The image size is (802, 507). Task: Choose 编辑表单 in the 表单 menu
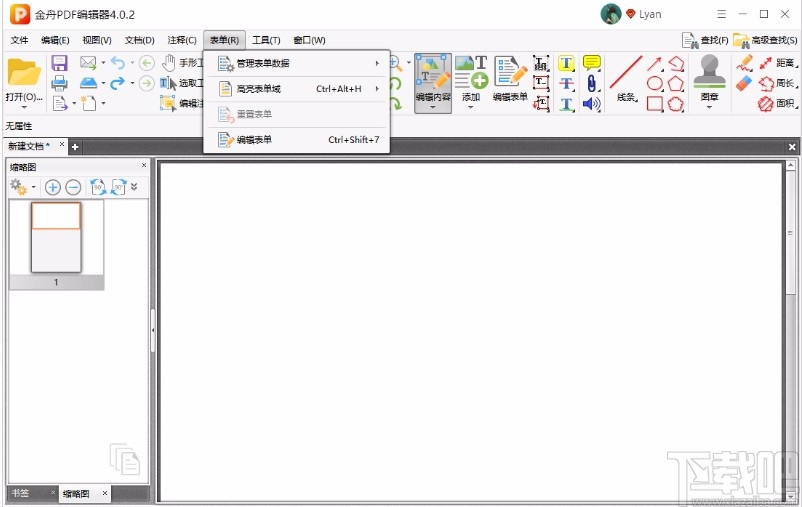point(296,140)
